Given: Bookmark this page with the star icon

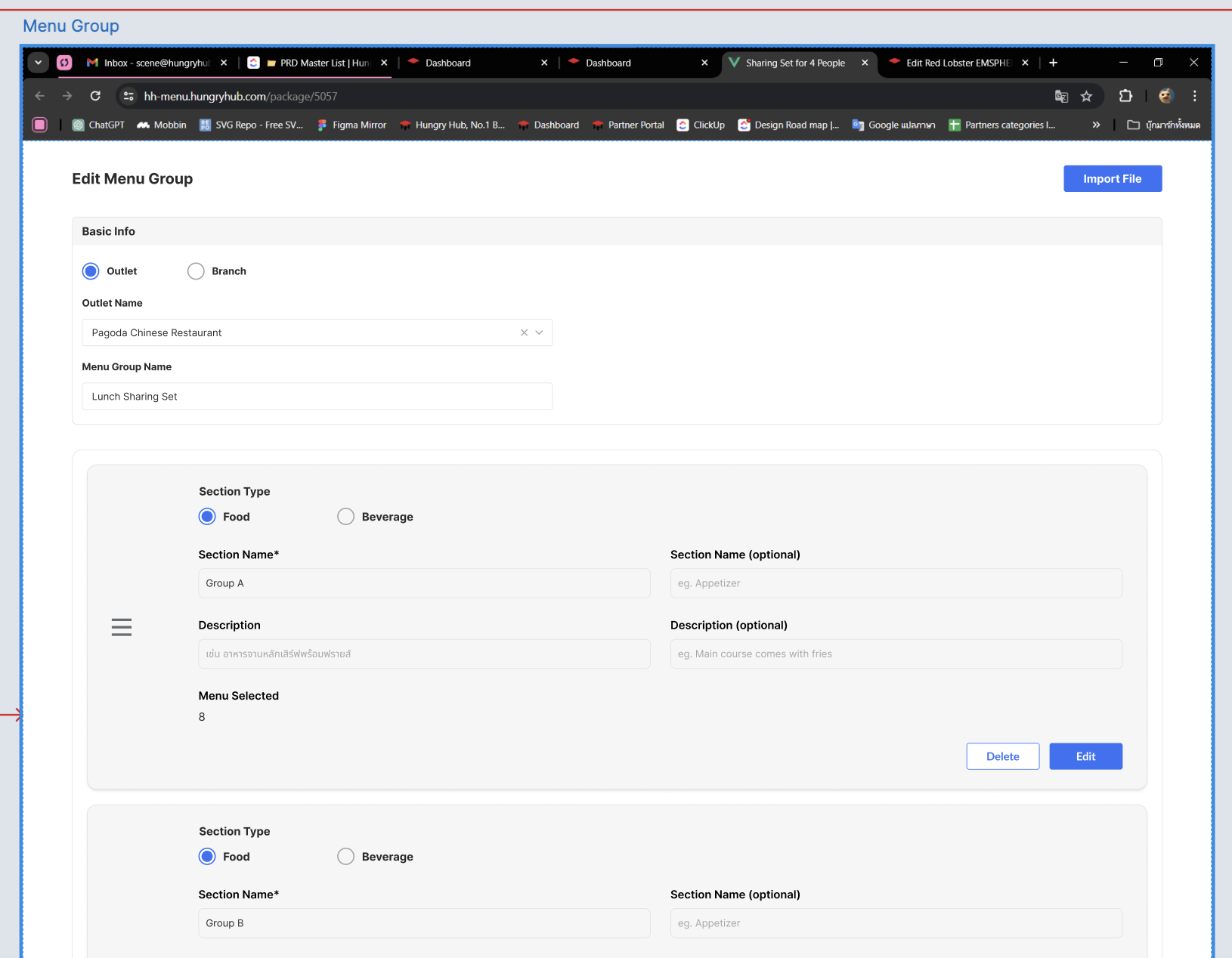Looking at the screenshot, I should point(1086,96).
